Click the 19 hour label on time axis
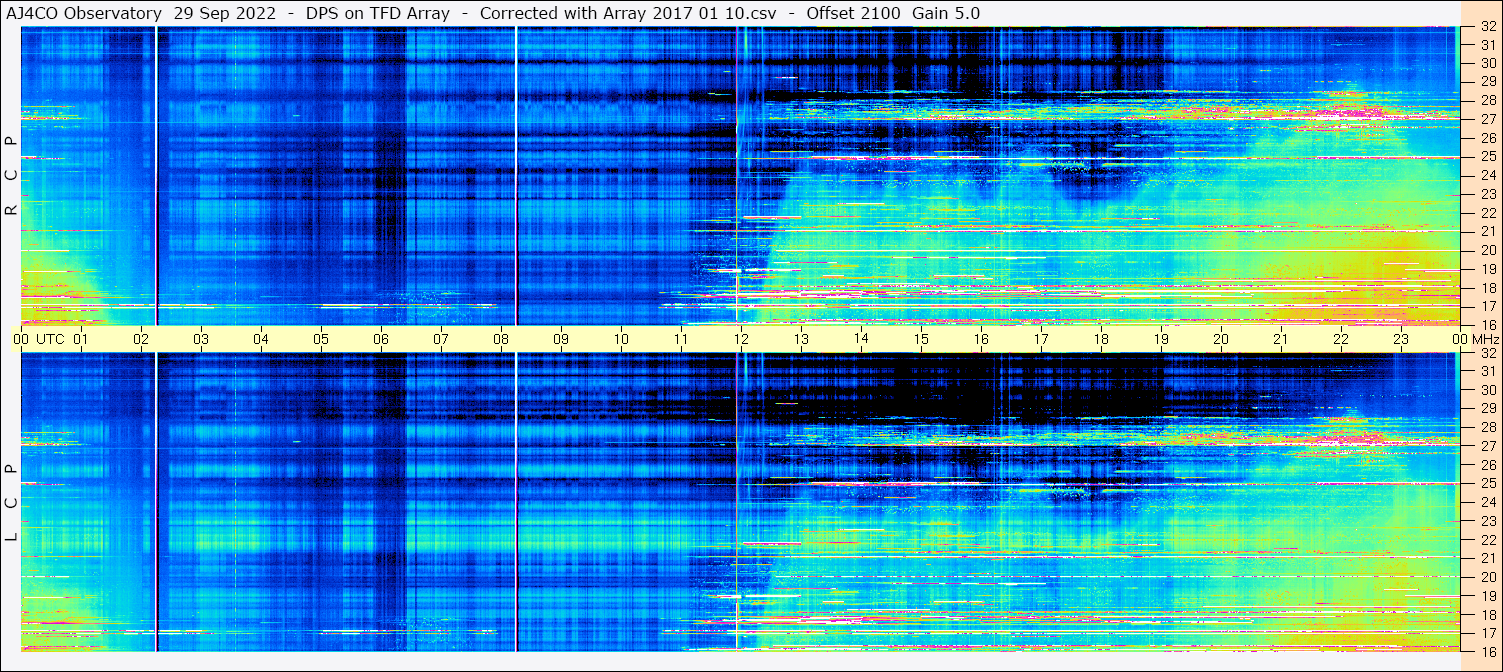This screenshot has width=1503, height=672. (1161, 339)
